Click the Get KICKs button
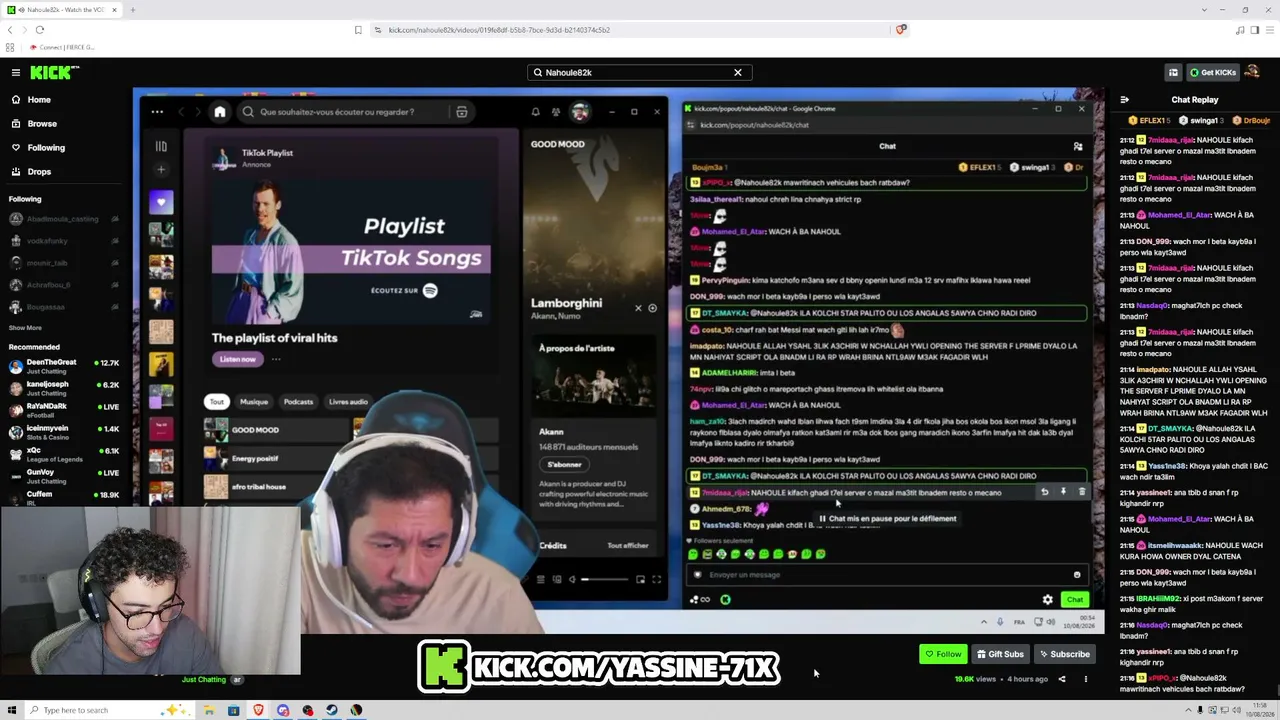Image resolution: width=1280 pixels, height=720 pixels. point(1213,72)
